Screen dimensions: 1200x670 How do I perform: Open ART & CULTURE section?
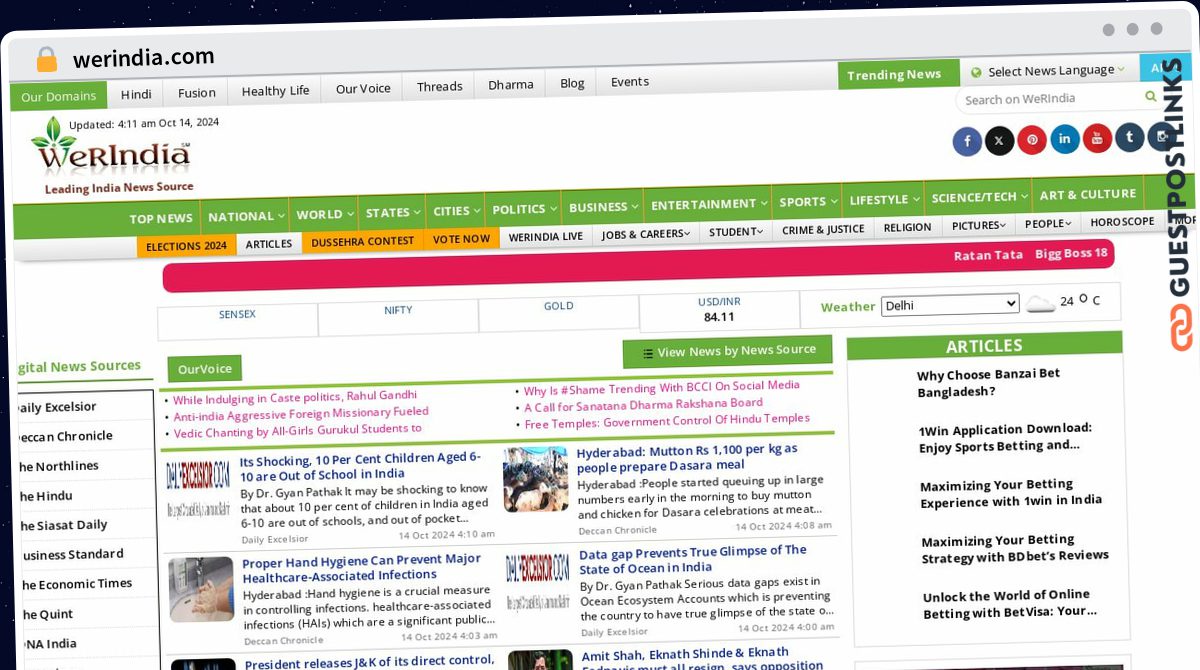click(x=1087, y=194)
